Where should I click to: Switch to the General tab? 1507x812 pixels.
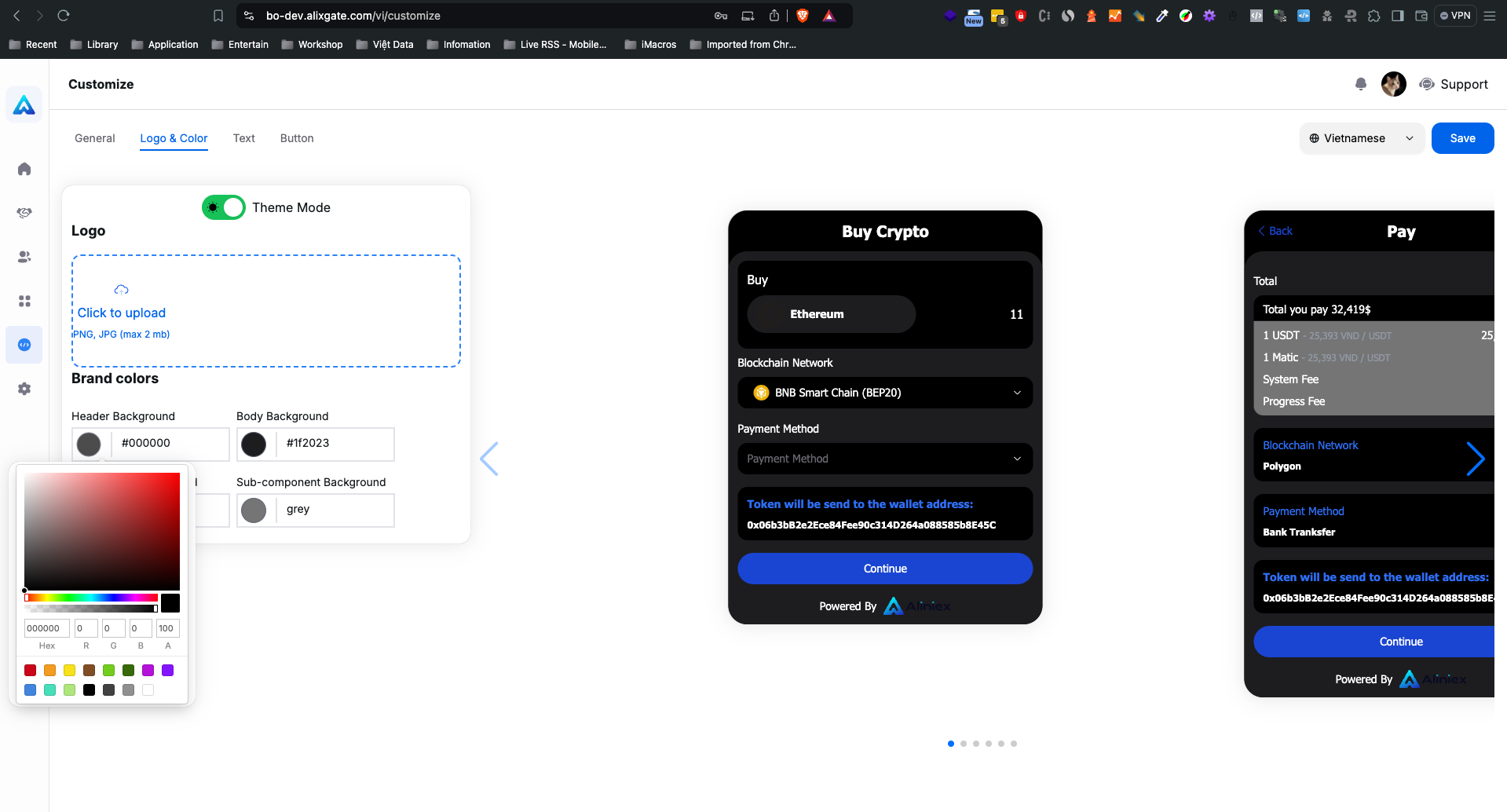tap(94, 138)
